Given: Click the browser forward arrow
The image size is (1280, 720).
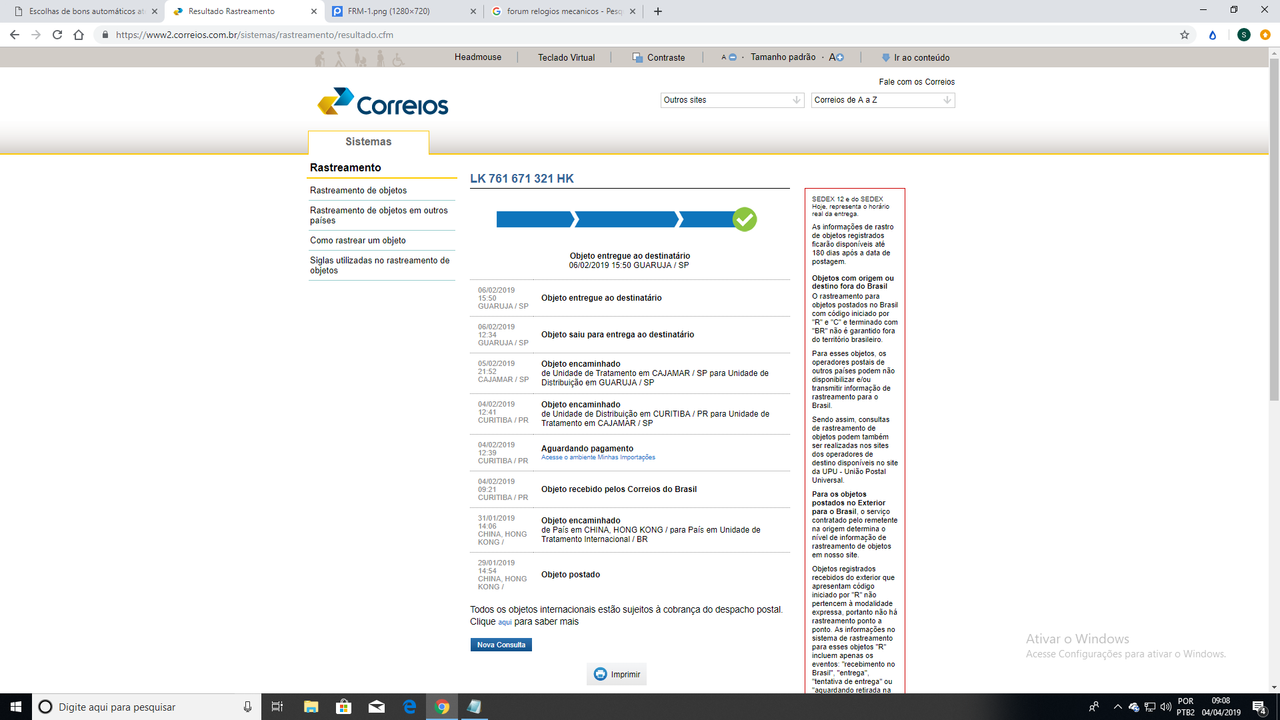Looking at the screenshot, I should click(x=36, y=34).
